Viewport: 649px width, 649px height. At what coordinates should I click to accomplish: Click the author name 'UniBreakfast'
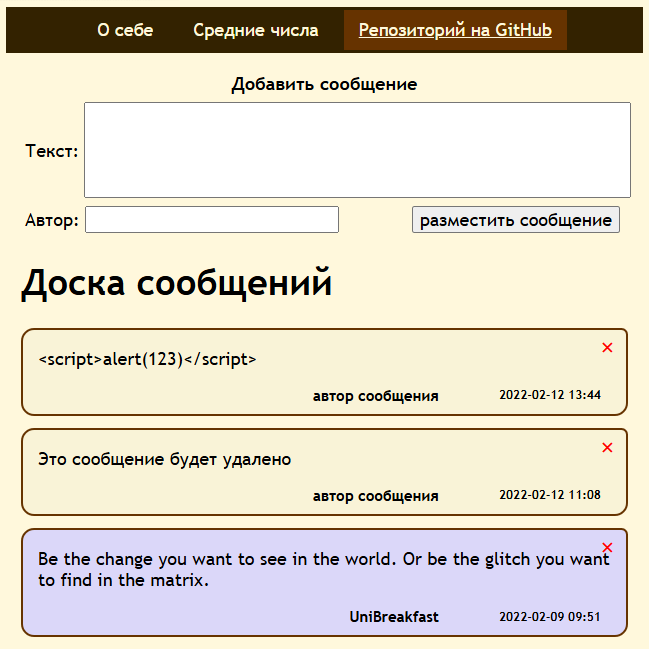(394, 617)
